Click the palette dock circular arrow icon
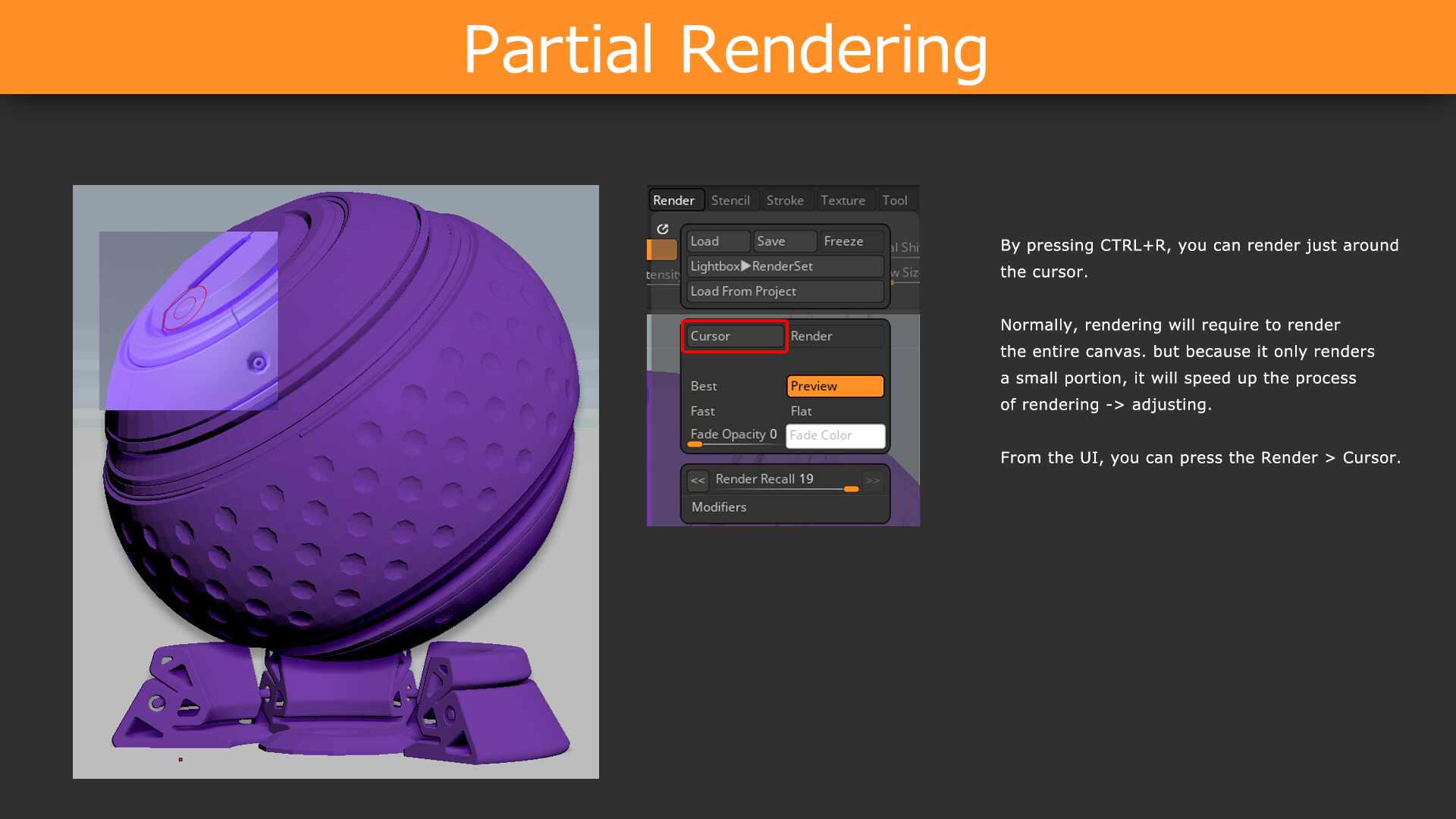Image resolution: width=1456 pixels, height=819 pixels. coord(663,229)
